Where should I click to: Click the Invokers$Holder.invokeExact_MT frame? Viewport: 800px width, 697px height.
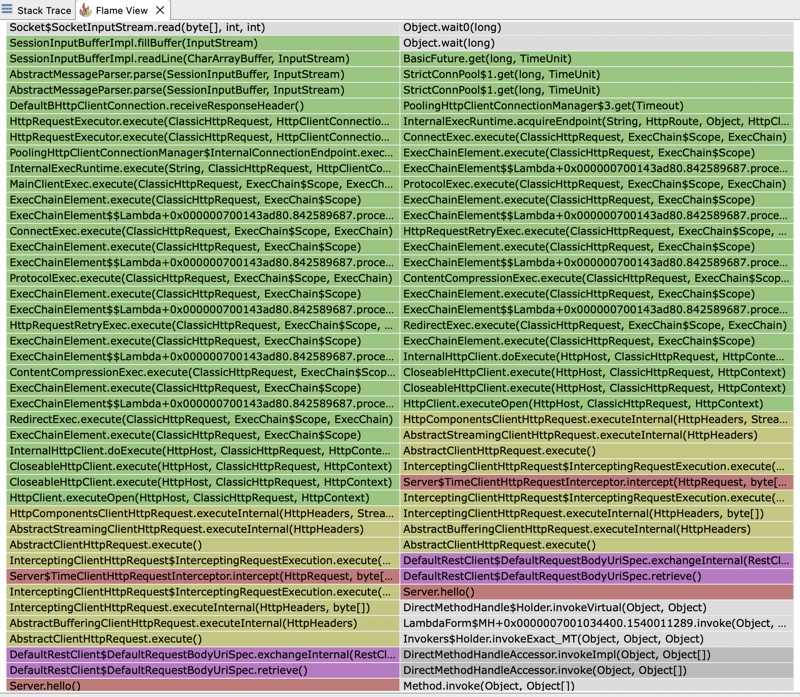[x=596, y=639]
